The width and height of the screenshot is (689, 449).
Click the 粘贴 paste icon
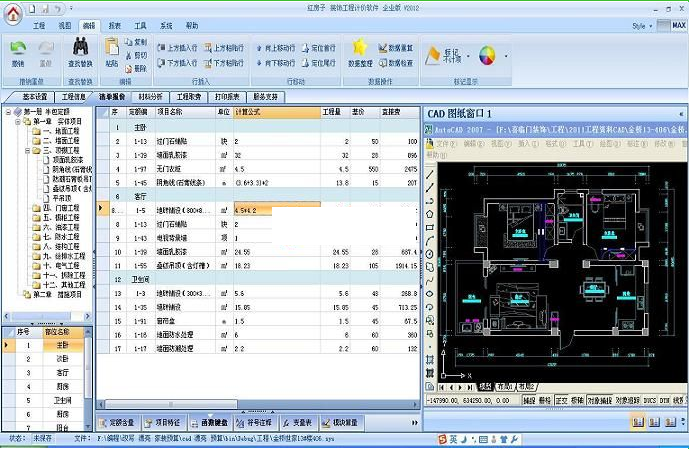coord(112,48)
